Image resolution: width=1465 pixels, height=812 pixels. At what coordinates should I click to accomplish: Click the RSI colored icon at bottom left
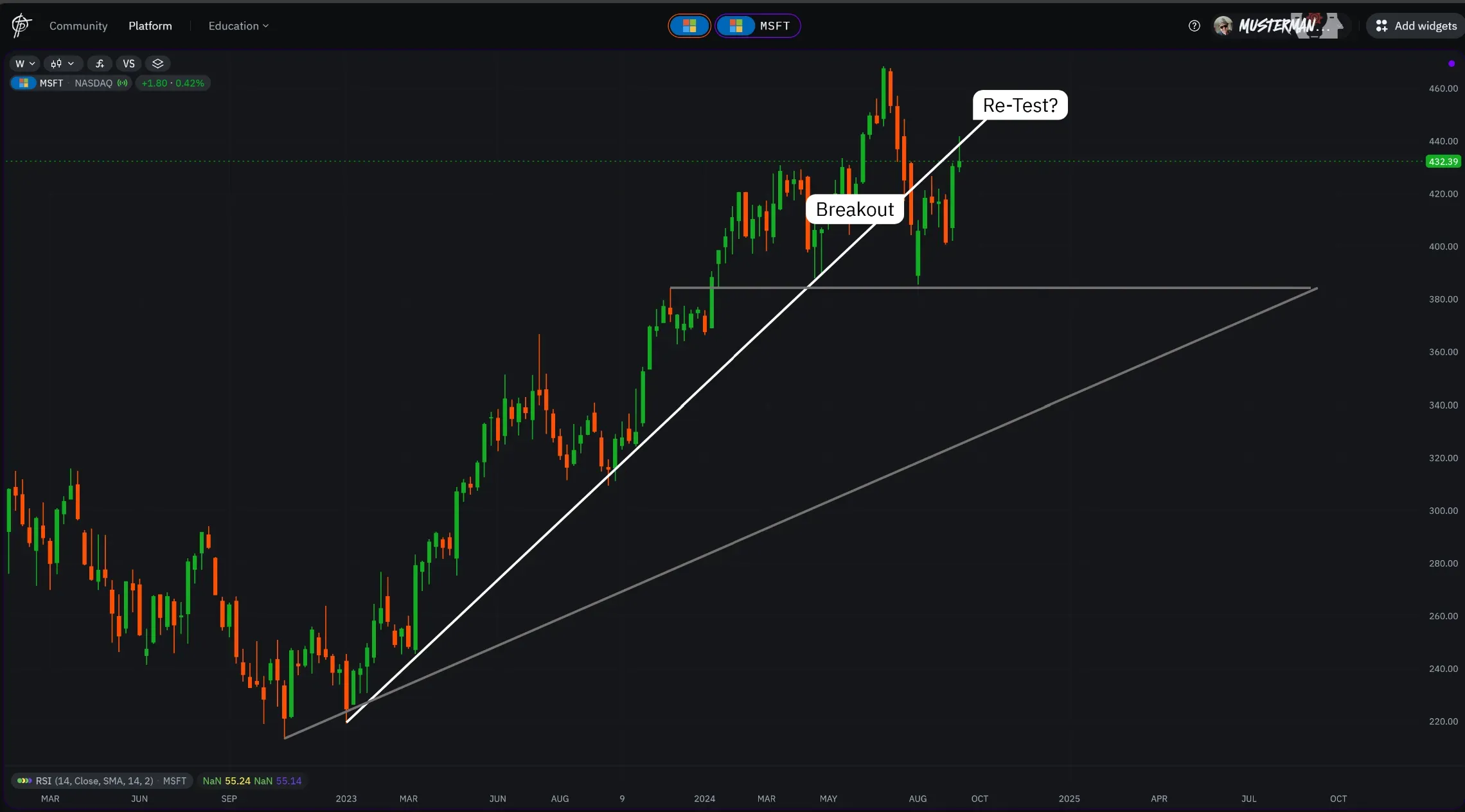[24, 781]
